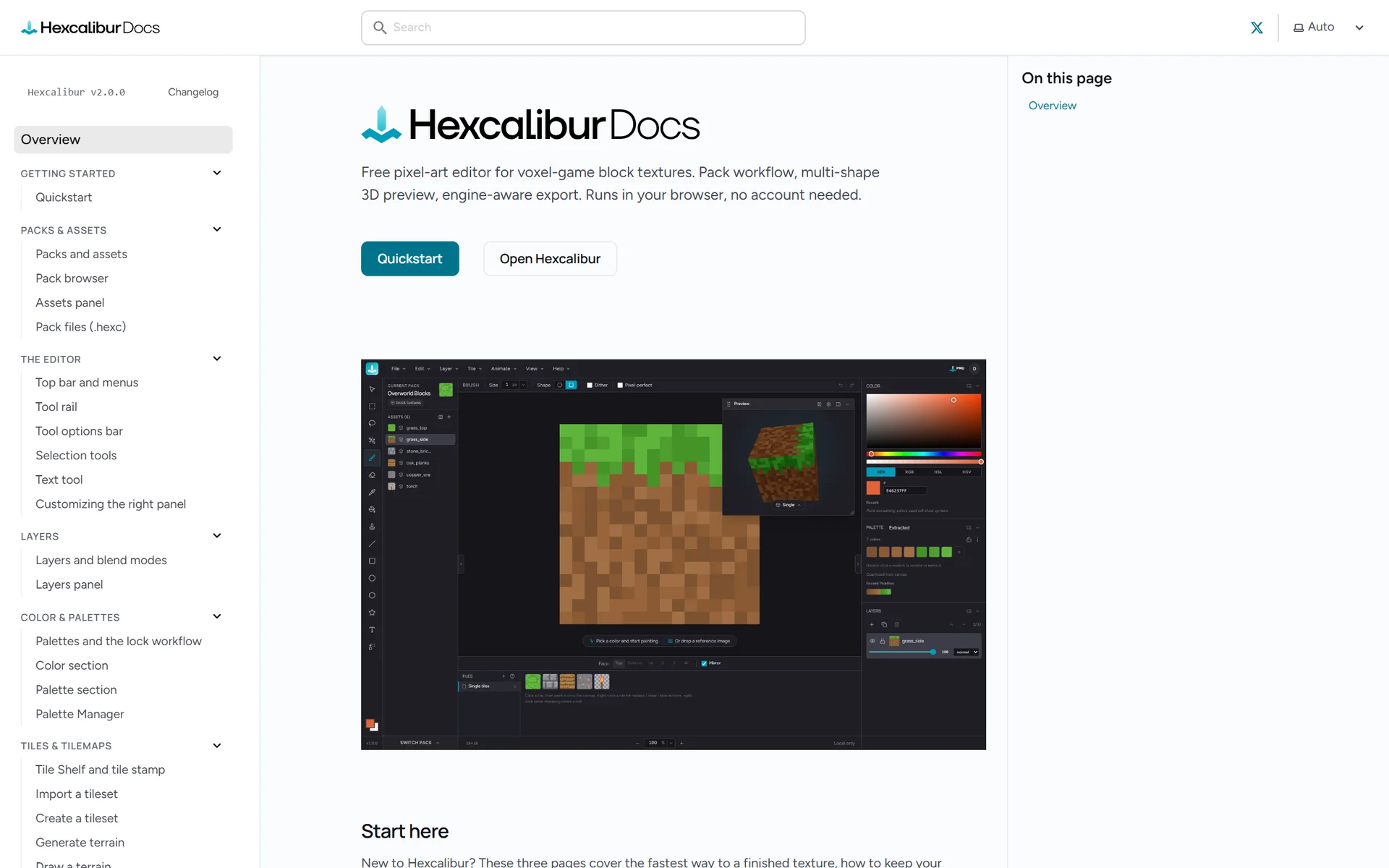Focus the Search input field
This screenshot has height=868, width=1389.
[x=583, y=27]
